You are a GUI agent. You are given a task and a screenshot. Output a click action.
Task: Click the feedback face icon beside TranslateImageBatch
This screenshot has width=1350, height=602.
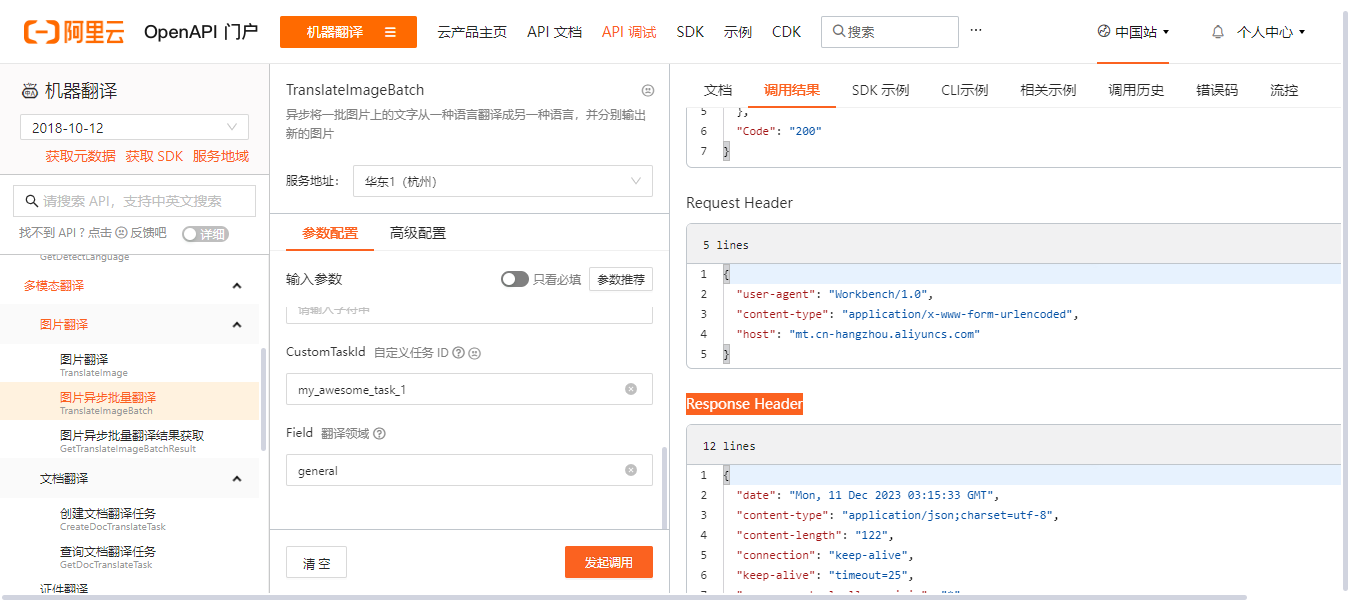[647, 90]
